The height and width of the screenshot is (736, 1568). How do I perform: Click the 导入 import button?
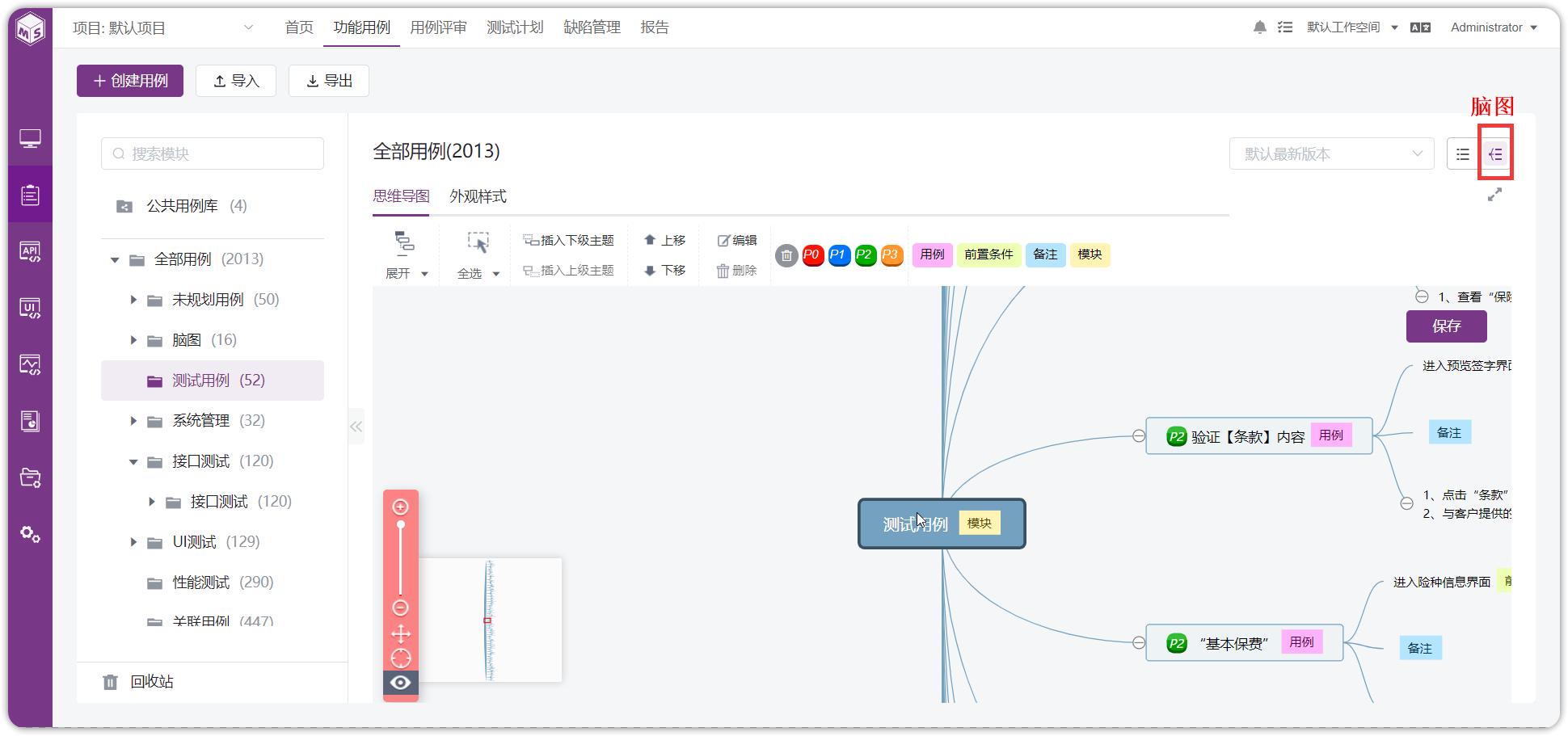pyautogui.click(x=236, y=81)
